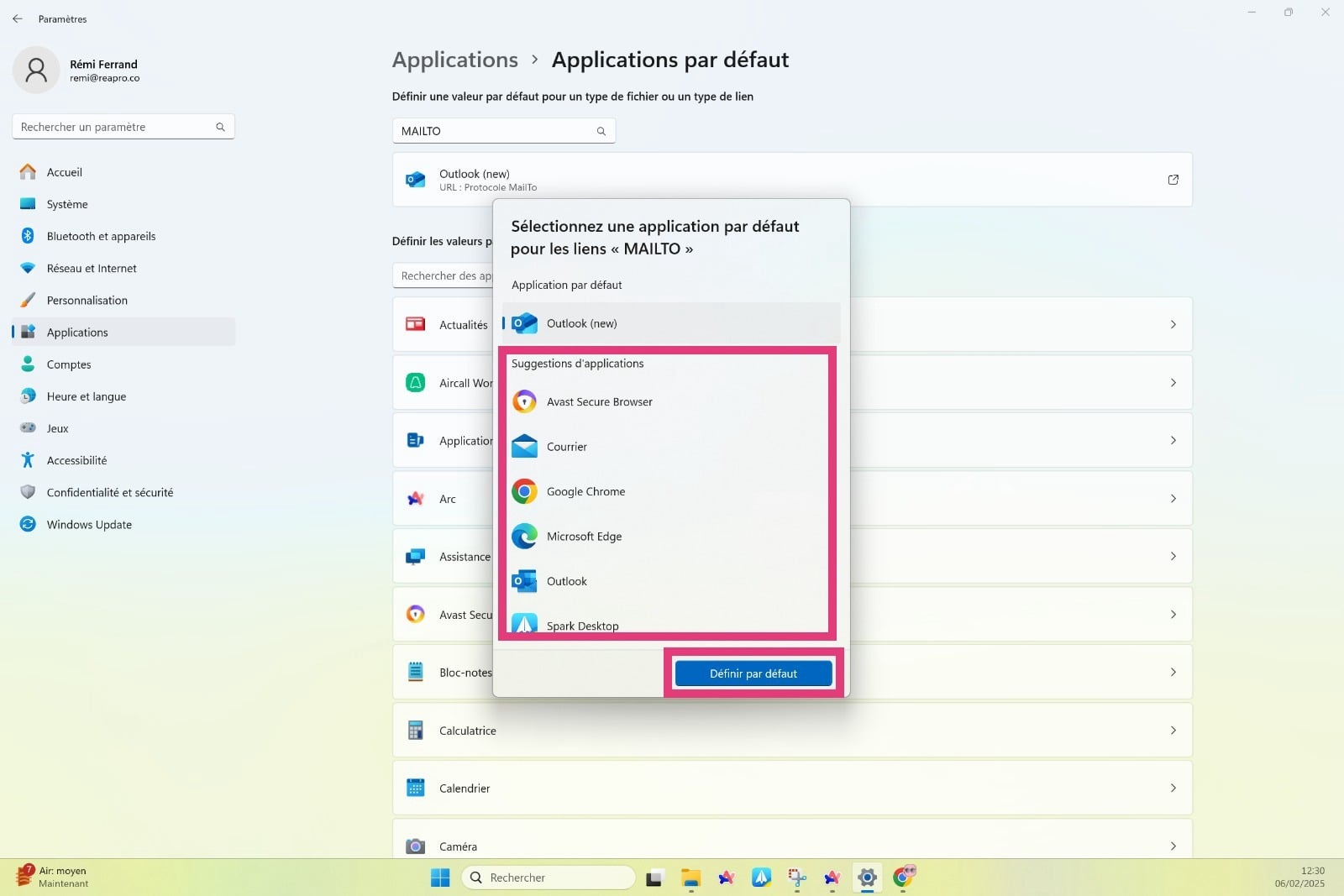Screen dimensions: 1344x896
Task: Expand the Assistance row chevron
Action: (x=1173, y=556)
